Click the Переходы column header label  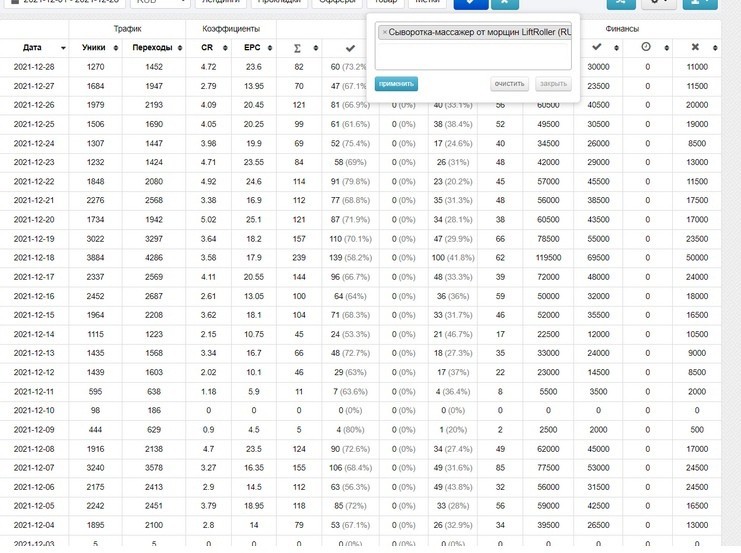tap(152, 48)
